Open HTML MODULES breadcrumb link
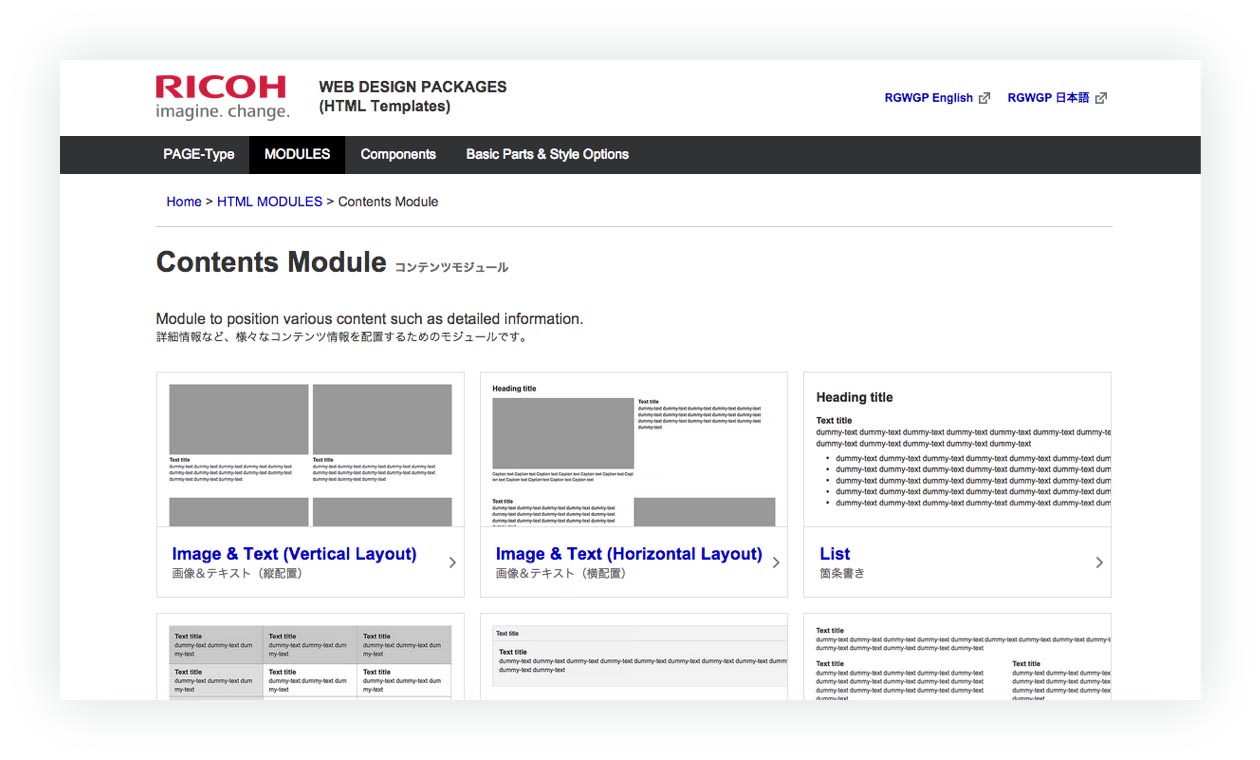Image resolution: width=1260 pixels, height=760 pixels. 270,201
